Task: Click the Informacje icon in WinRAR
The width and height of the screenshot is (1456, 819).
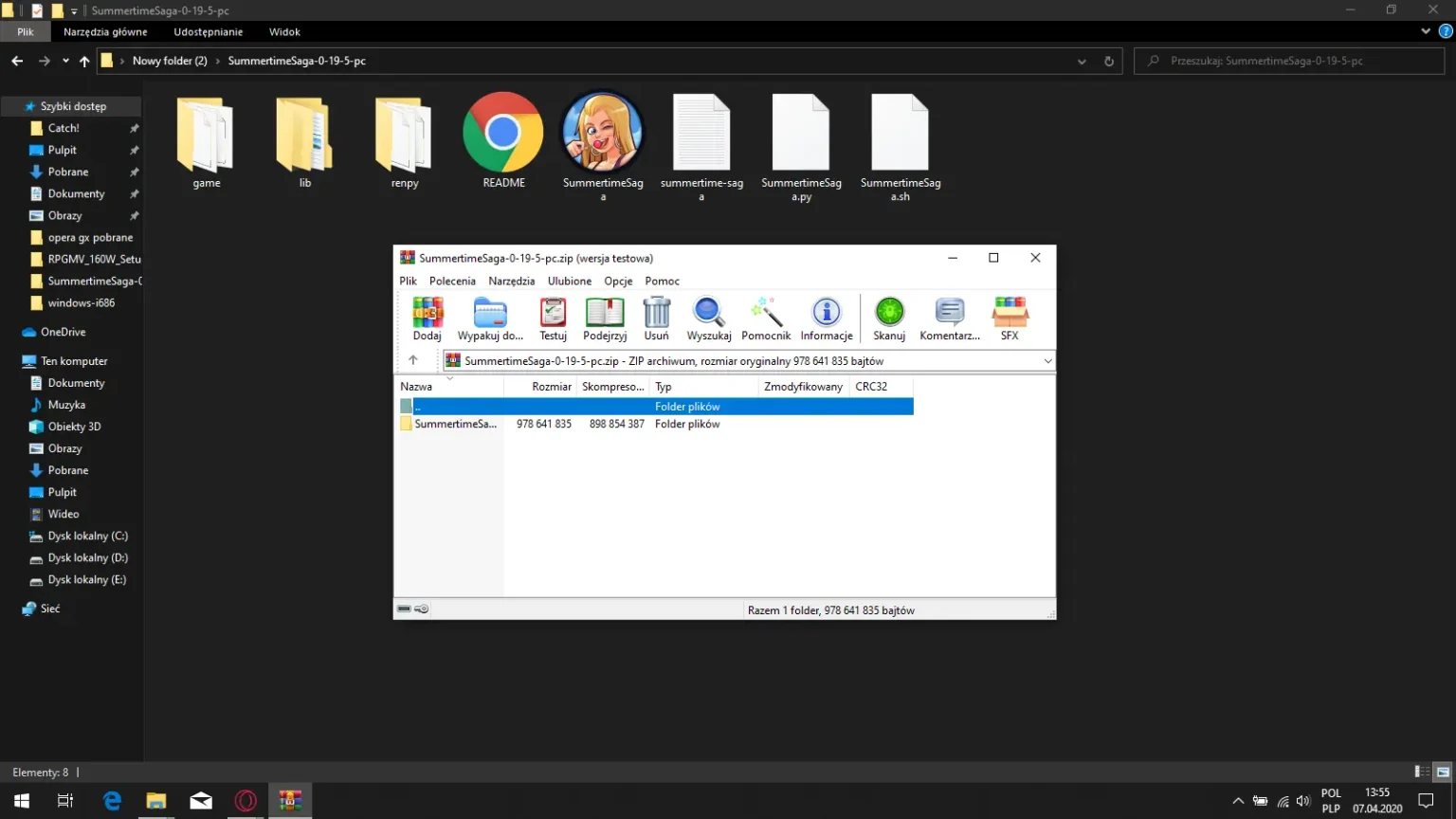Action: pos(827,318)
